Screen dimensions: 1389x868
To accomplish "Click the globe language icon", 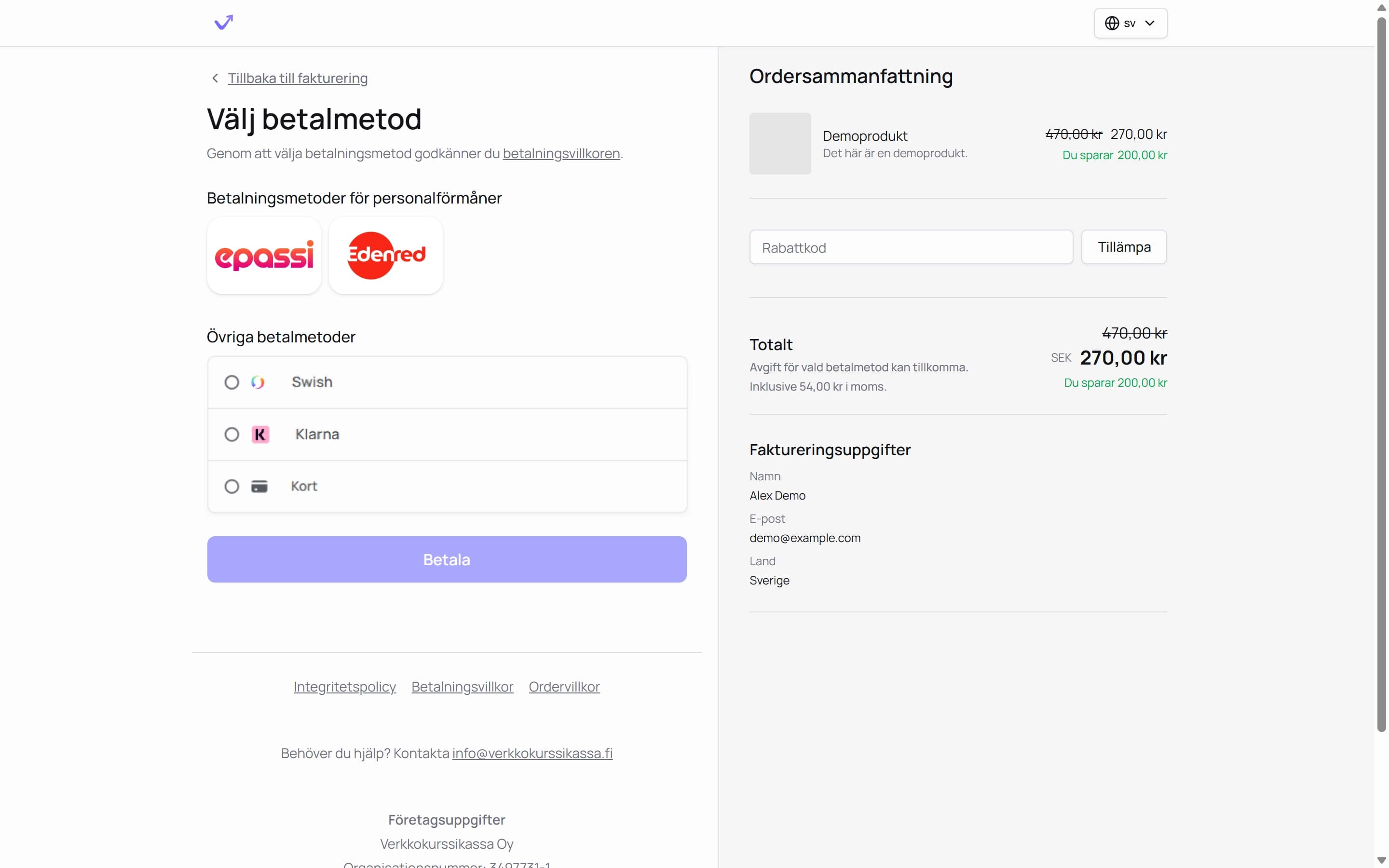I will (x=1112, y=23).
